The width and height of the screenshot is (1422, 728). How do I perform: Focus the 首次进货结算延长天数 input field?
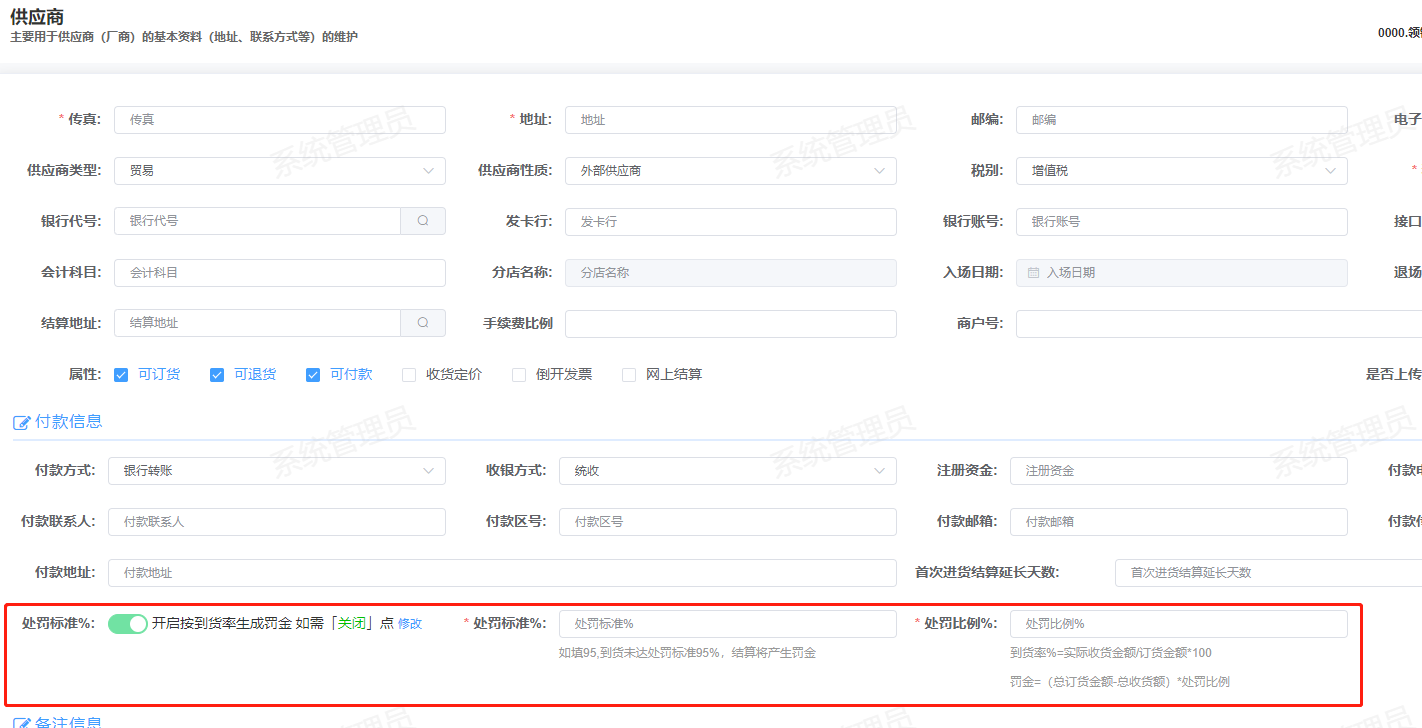coord(1265,573)
